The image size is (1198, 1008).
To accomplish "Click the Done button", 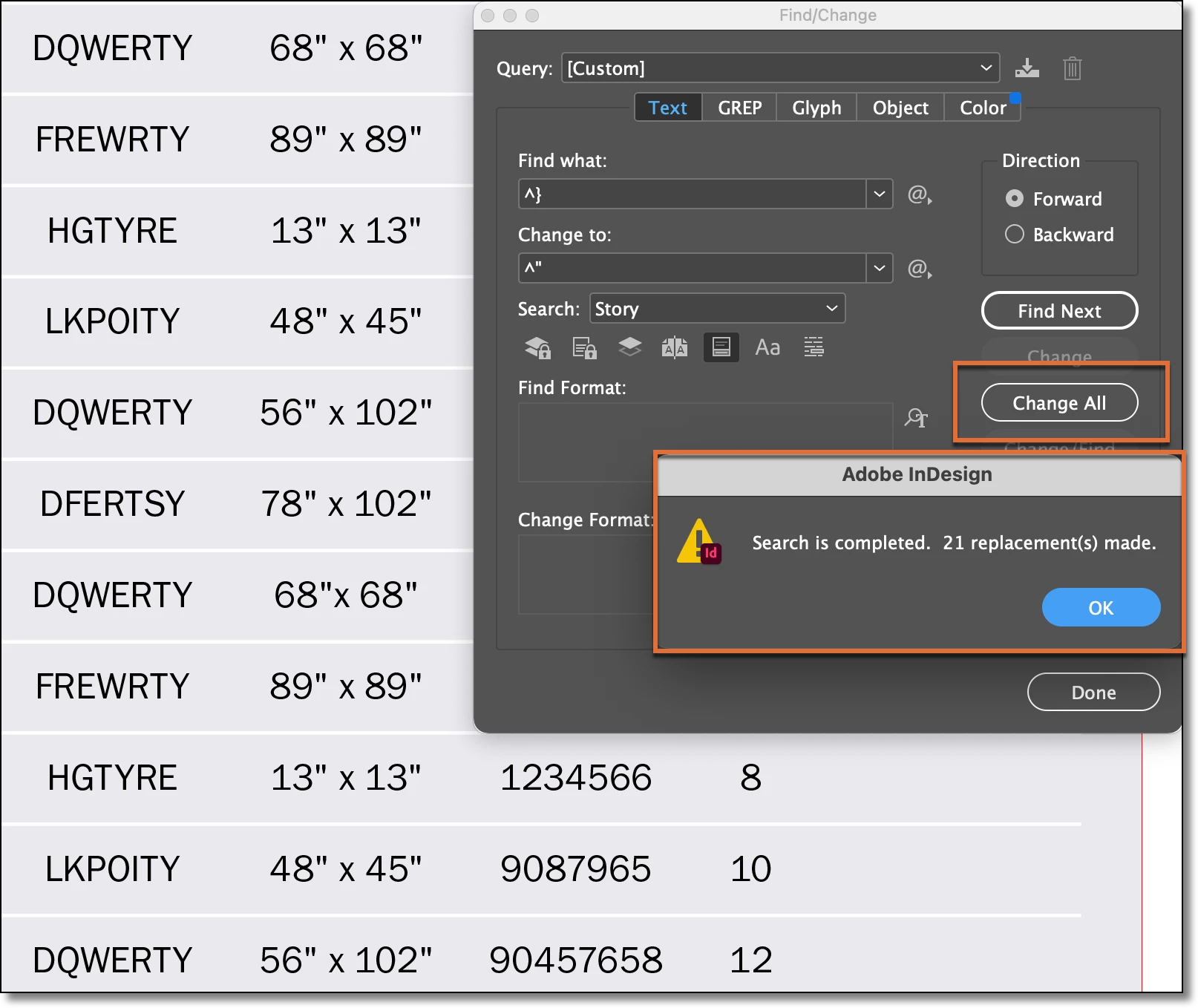I will tap(1093, 693).
